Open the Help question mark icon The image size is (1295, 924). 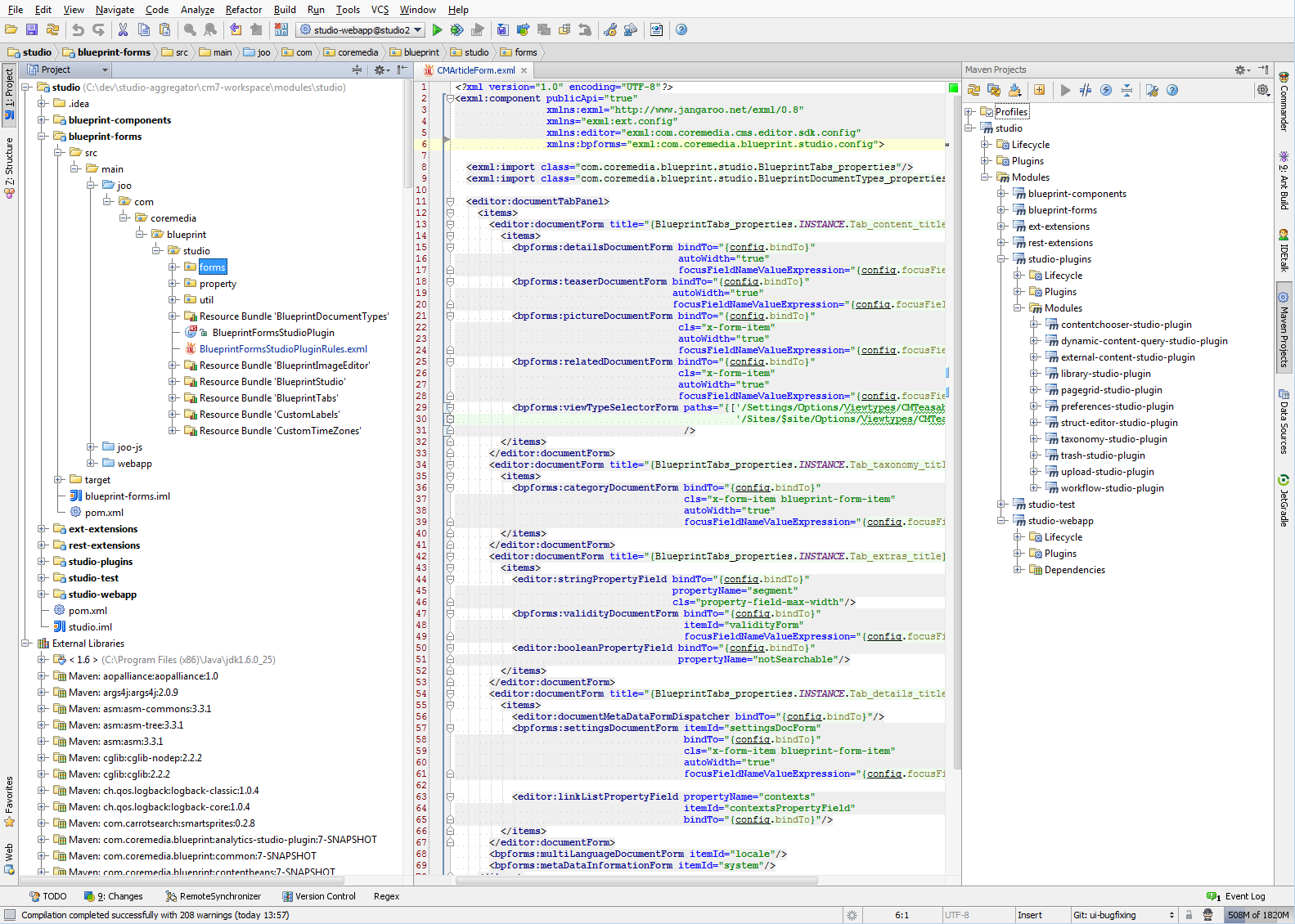coord(681,30)
